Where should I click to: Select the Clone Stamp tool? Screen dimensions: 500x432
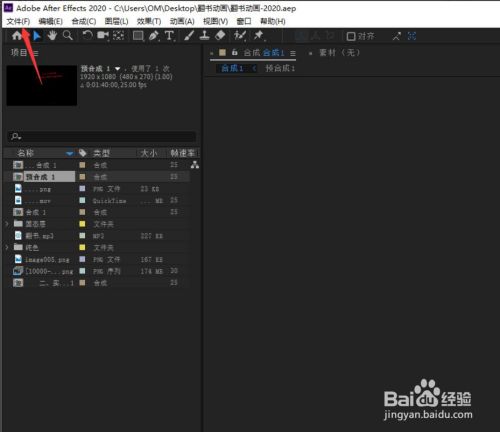(x=204, y=35)
